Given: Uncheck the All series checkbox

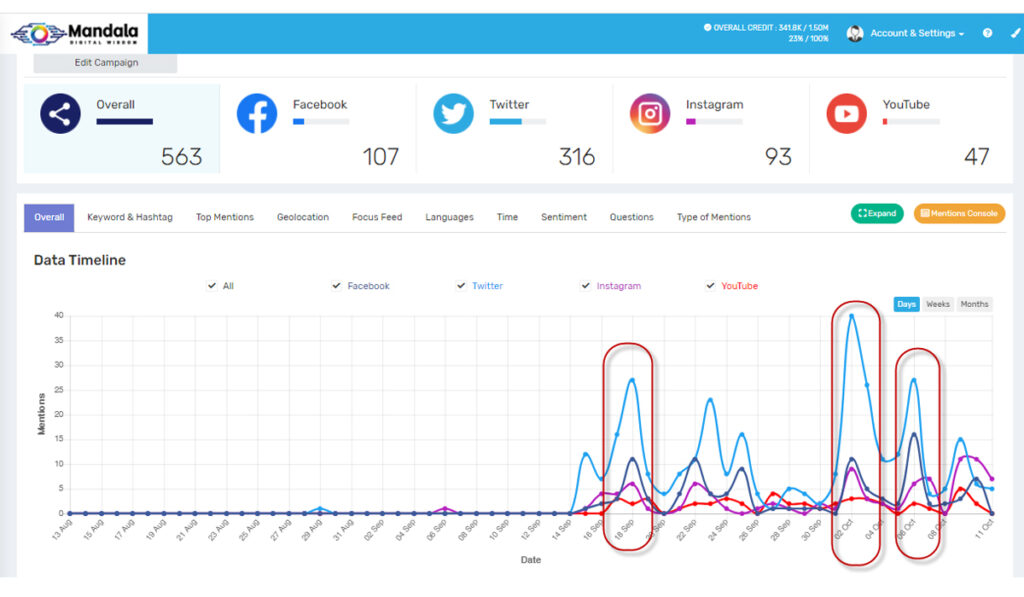Looking at the screenshot, I should [212, 285].
